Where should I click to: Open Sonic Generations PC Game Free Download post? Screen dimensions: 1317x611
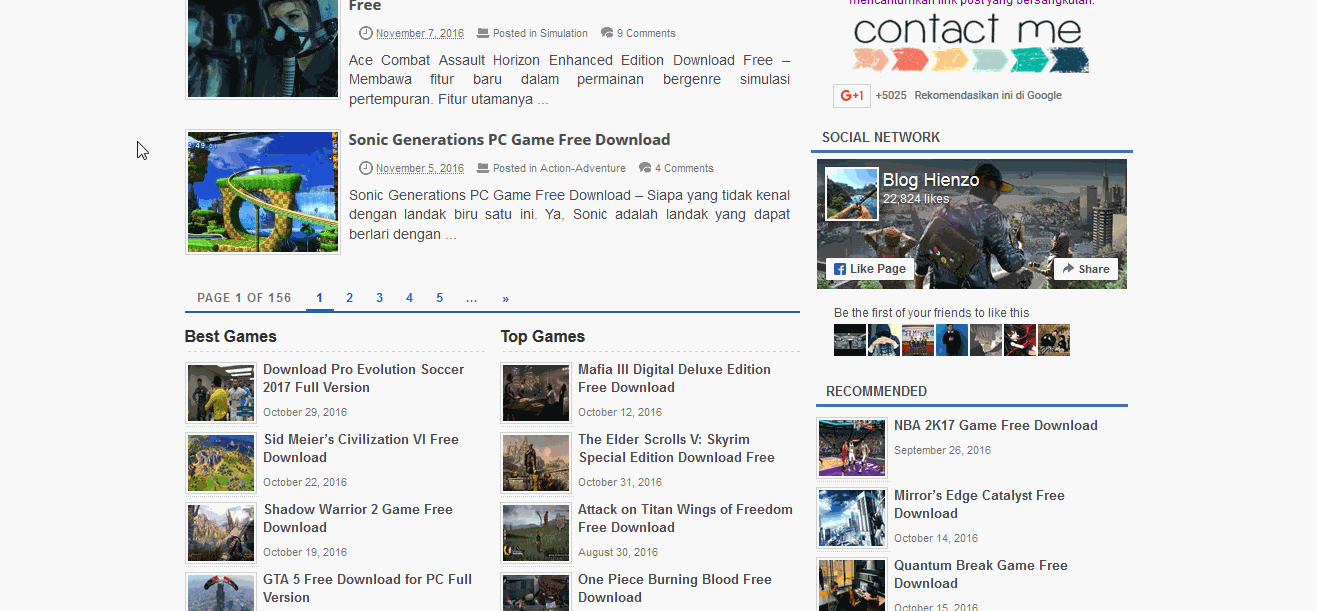coord(509,140)
